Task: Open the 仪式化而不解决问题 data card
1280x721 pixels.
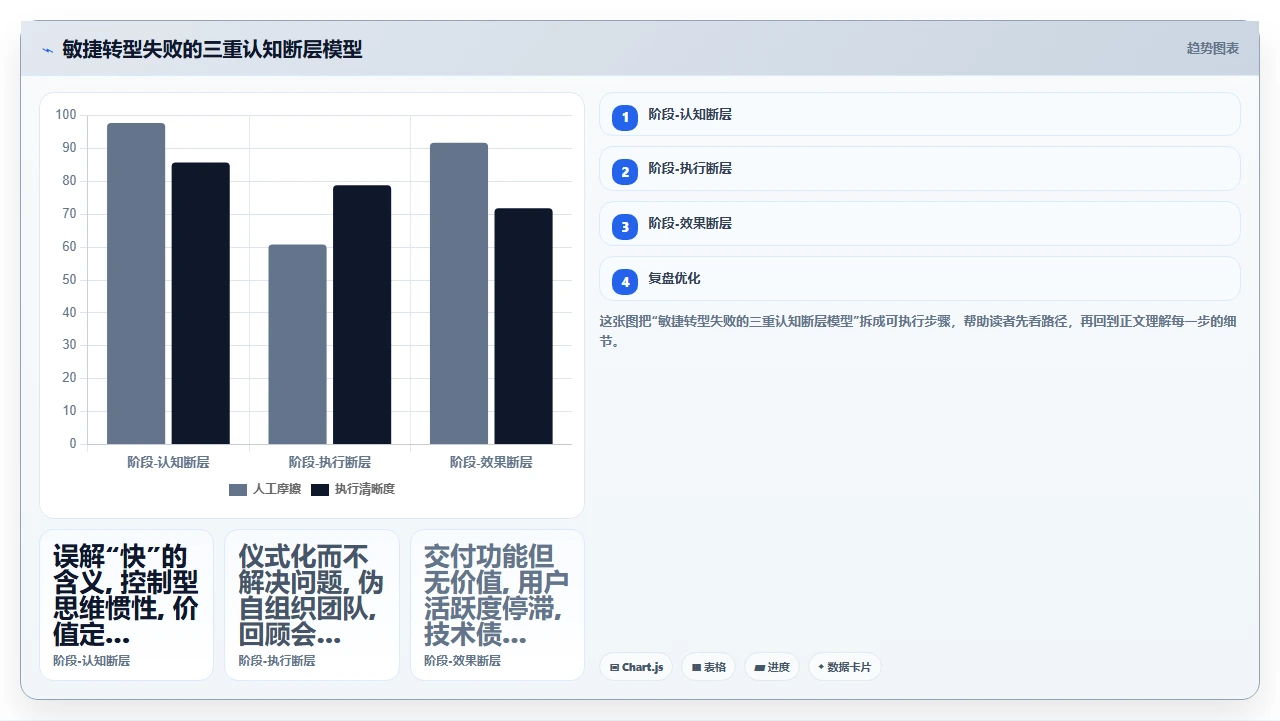Action: [312, 605]
